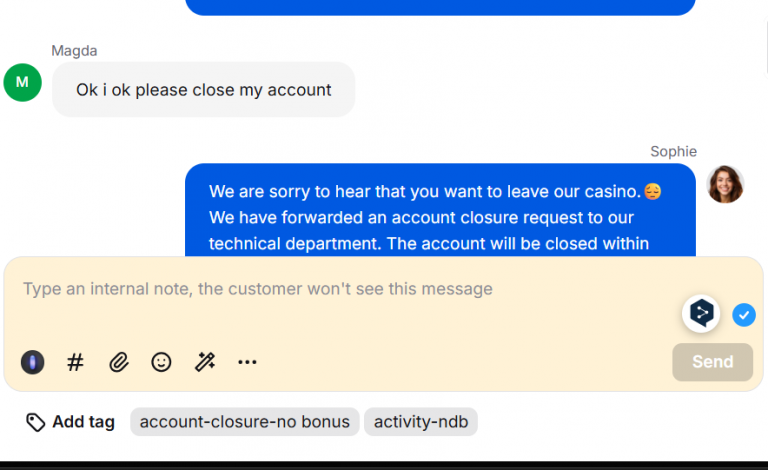This screenshot has height=470, width=768.
Task: Click Magda's message about closing account
Action: click(x=204, y=90)
